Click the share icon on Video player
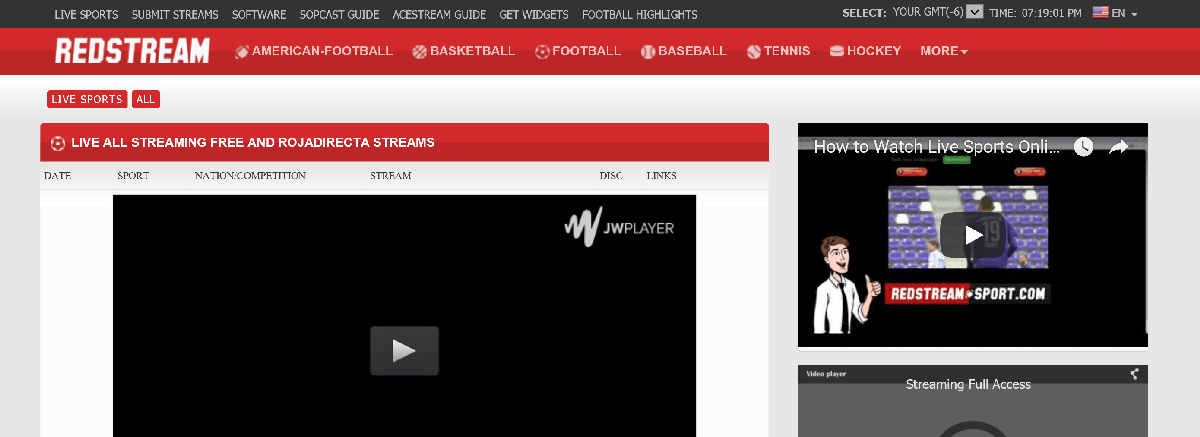The width and height of the screenshot is (1200, 437). (x=1134, y=374)
